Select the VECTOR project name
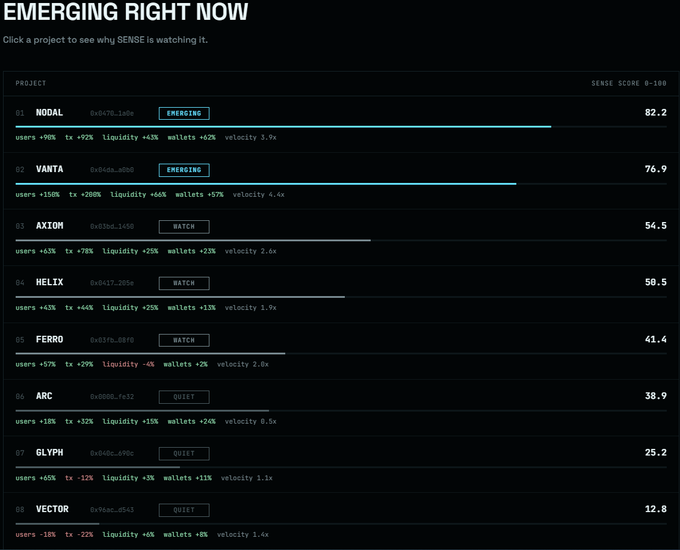This screenshot has width=680, height=550. (52, 509)
